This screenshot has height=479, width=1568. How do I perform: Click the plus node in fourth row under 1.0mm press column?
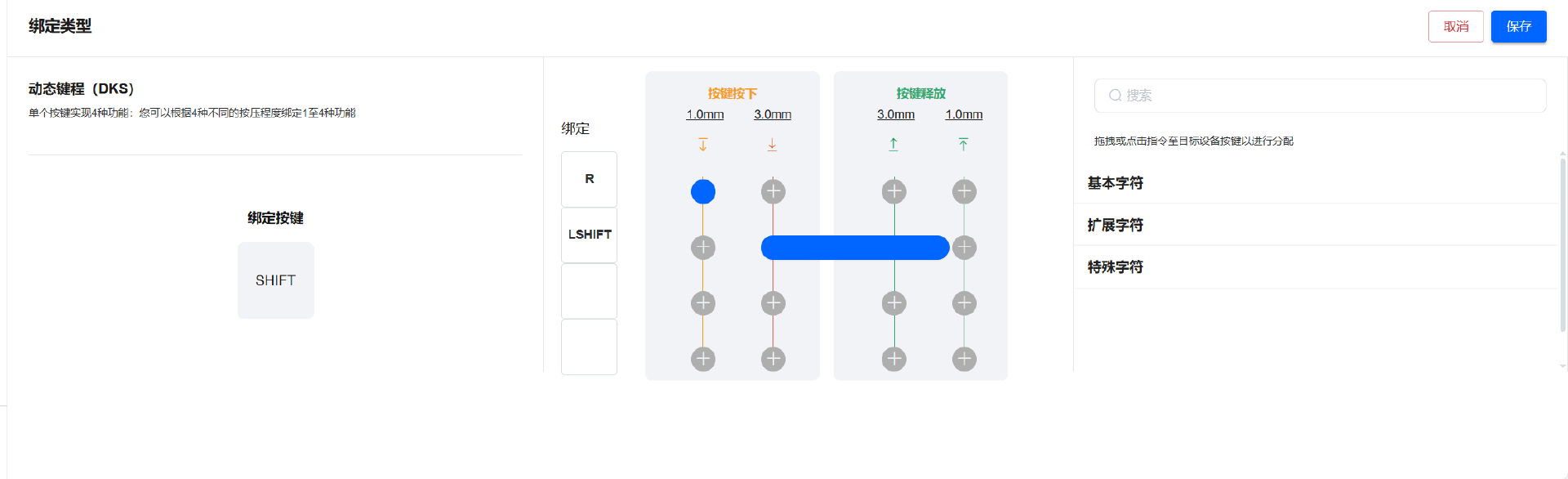pyautogui.click(x=702, y=359)
